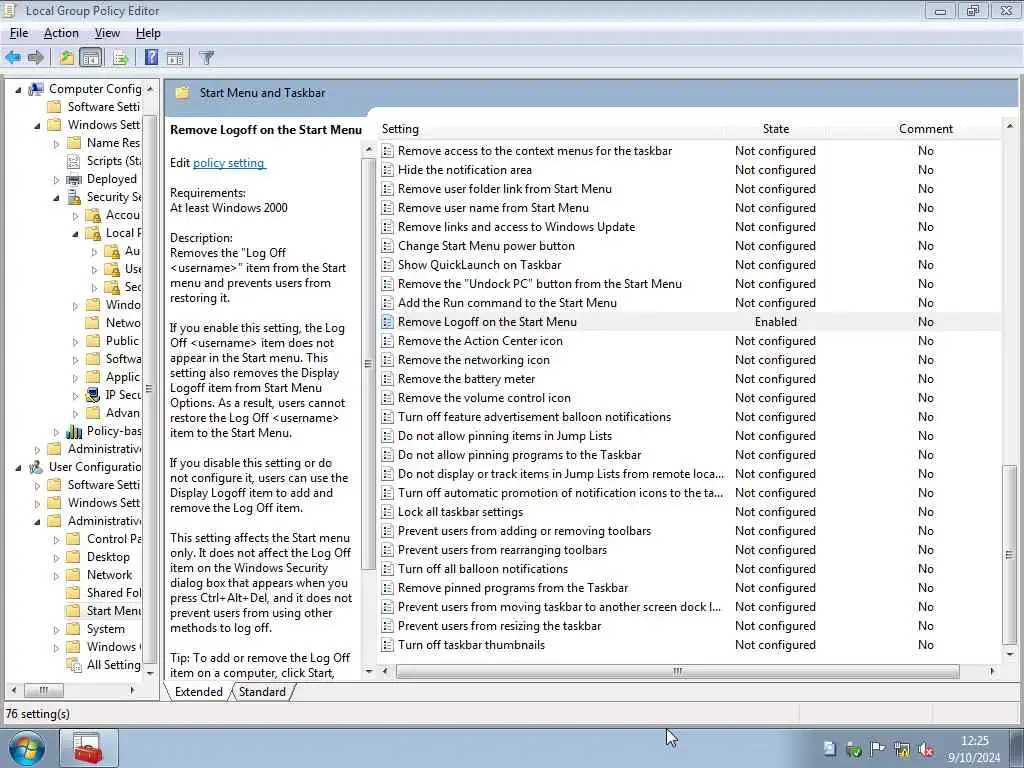Expand the Policy-based QoS node
Viewport: 1024px width, 768px height.
click(x=56, y=432)
